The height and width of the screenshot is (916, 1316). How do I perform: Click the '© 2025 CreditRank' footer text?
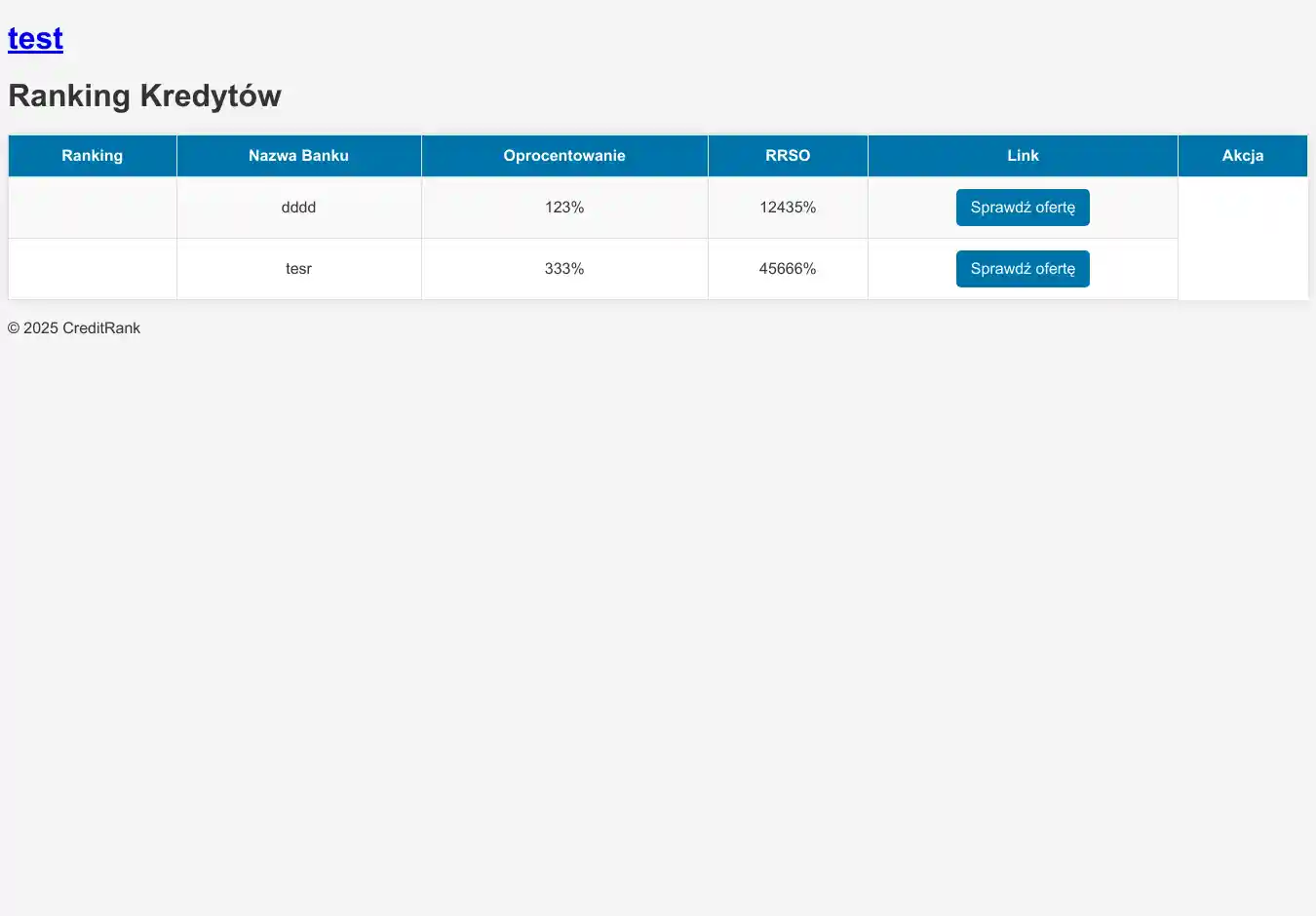coord(74,328)
